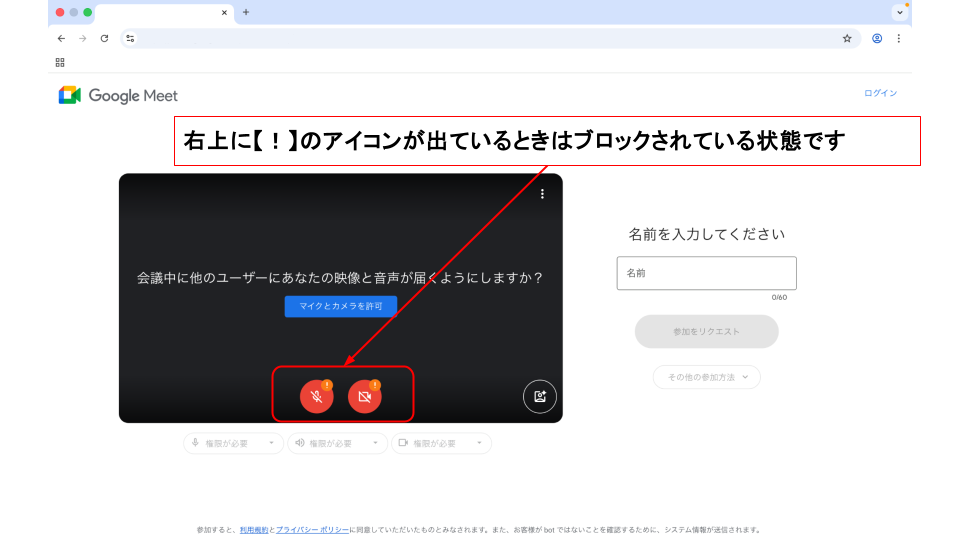Open the site information icon in address bar
The image size is (960, 540).
point(130,39)
